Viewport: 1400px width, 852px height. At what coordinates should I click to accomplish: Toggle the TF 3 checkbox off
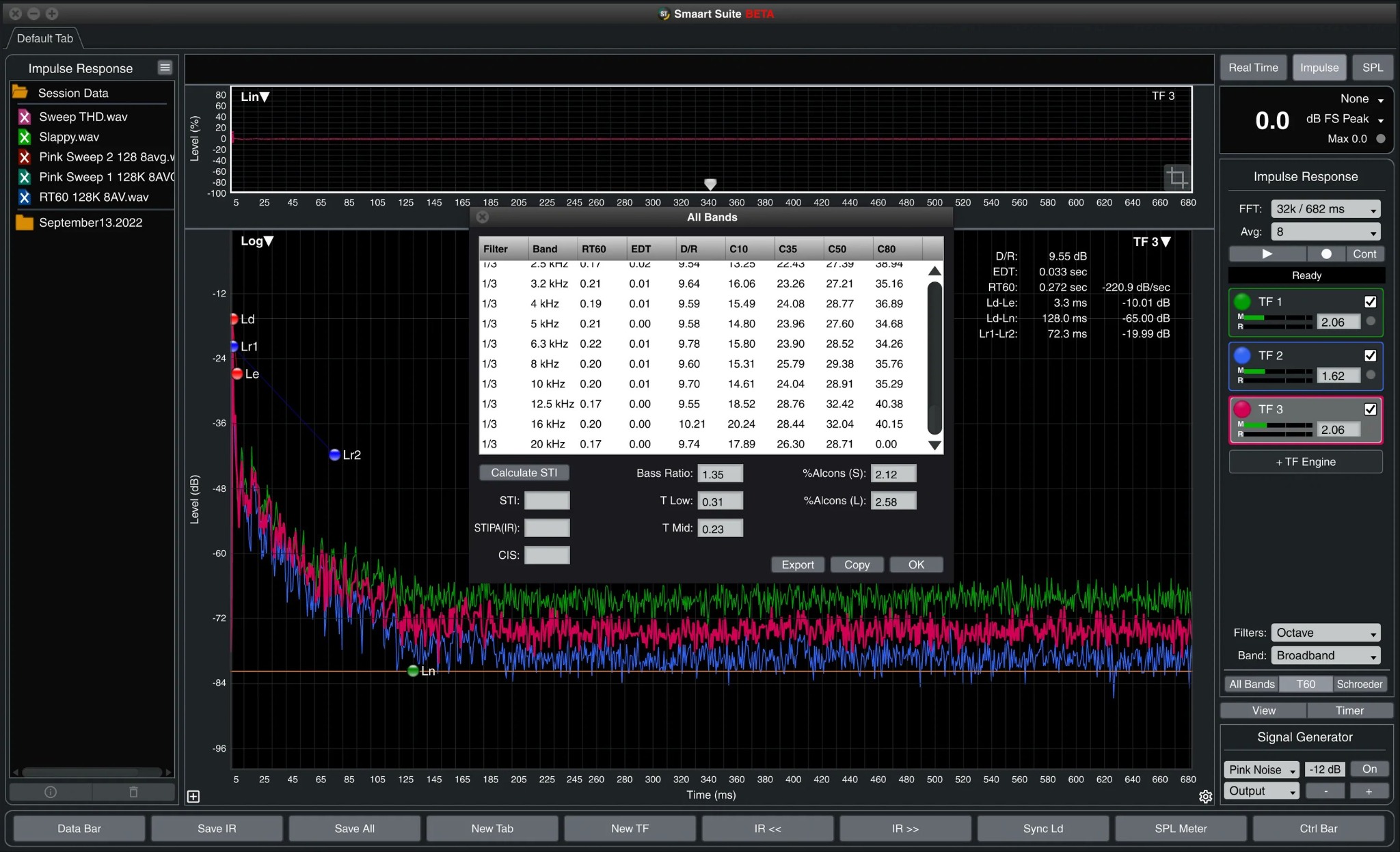[x=1371, y=409]
